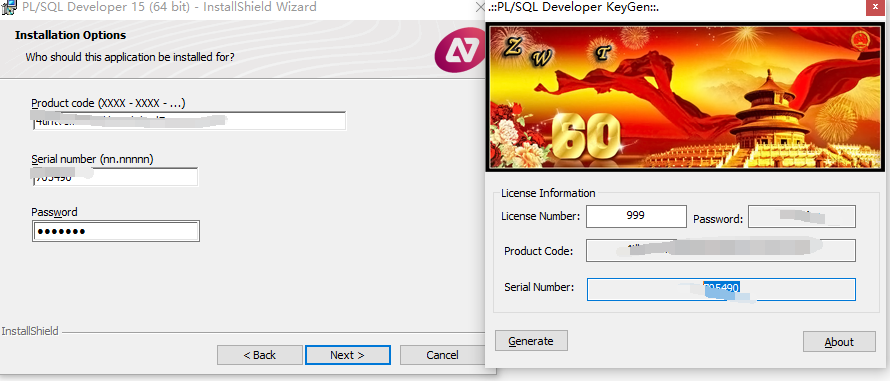Select the installer Serial number field
The height and width of the screenshot is (381, 890).
pos(115,177)
